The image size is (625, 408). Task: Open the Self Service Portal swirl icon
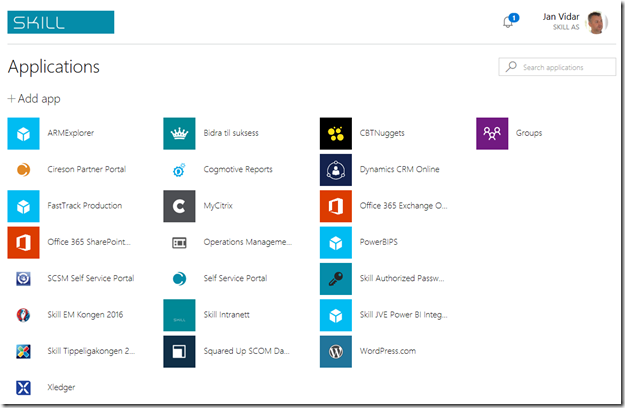pos(179,279)
